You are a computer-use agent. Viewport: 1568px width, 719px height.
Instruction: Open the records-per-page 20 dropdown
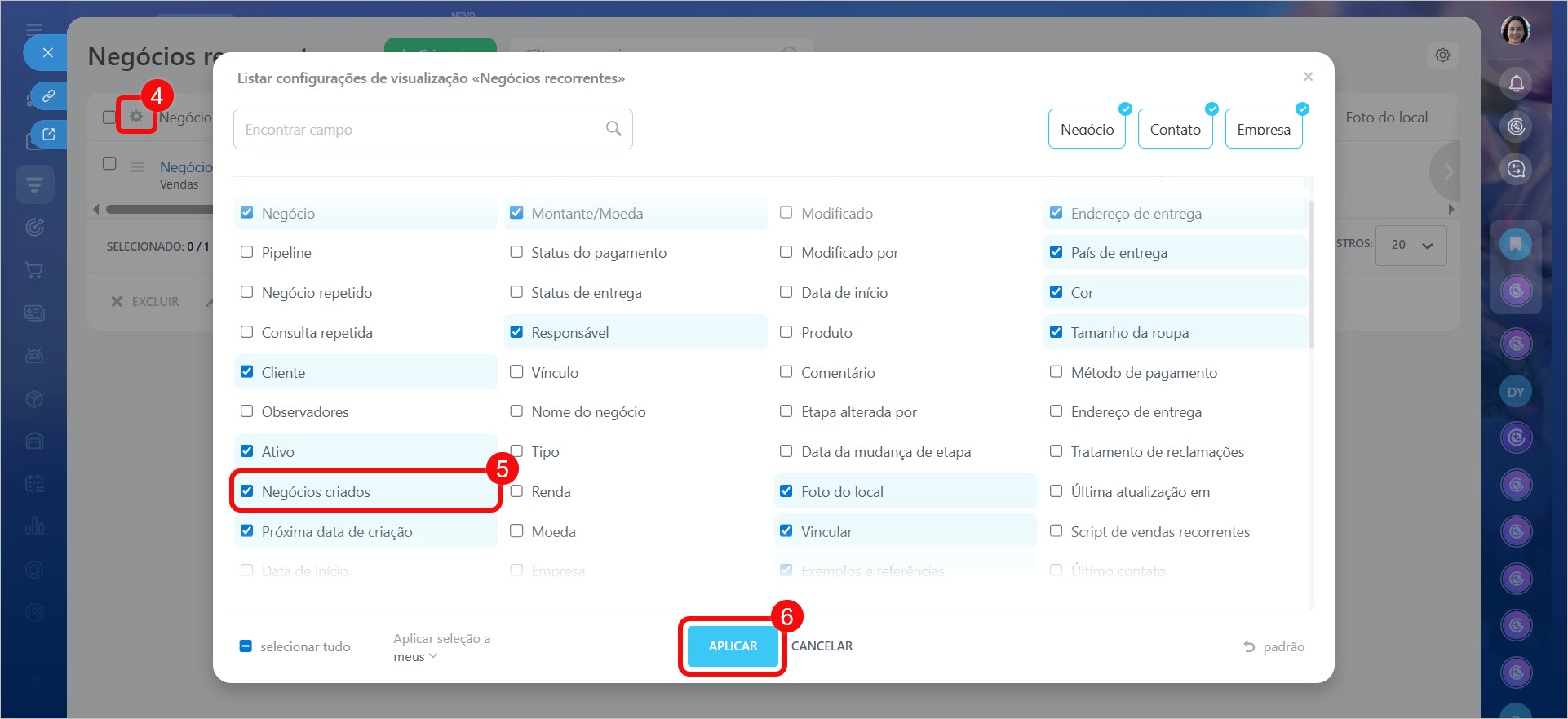(1411, 245)
